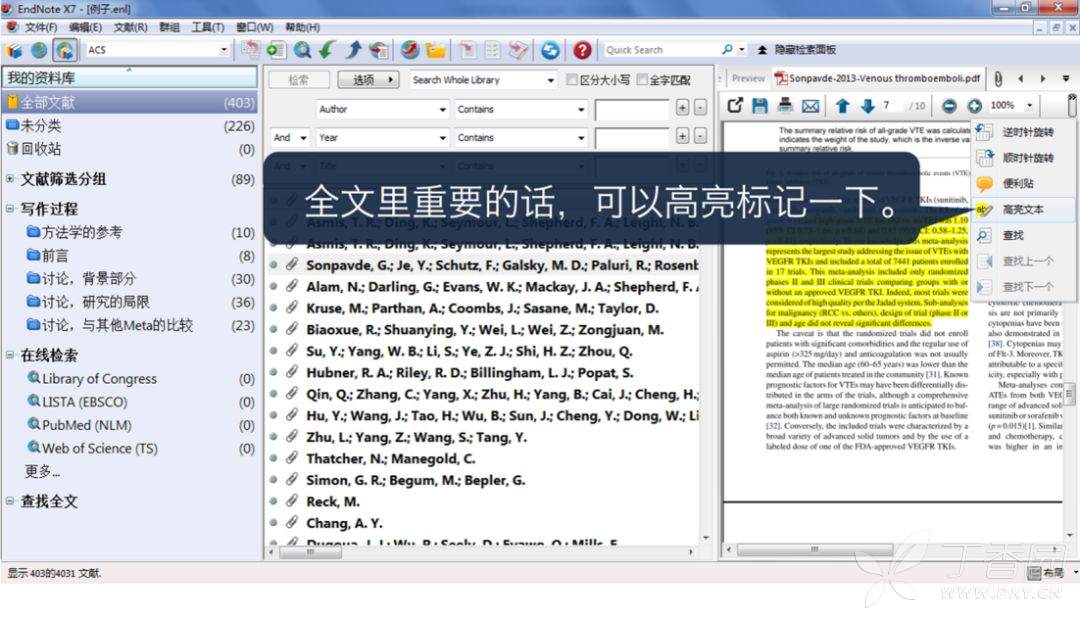Click the Quick Search magnifier icon
The image size is (1080, 619).
pos(727,50)
